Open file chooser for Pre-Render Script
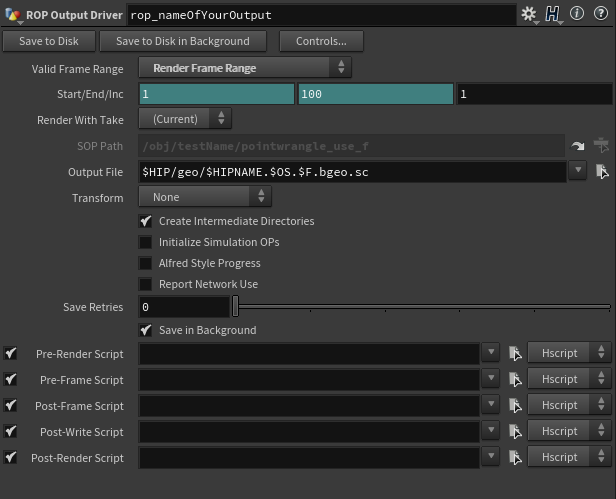 pos(515,353)
